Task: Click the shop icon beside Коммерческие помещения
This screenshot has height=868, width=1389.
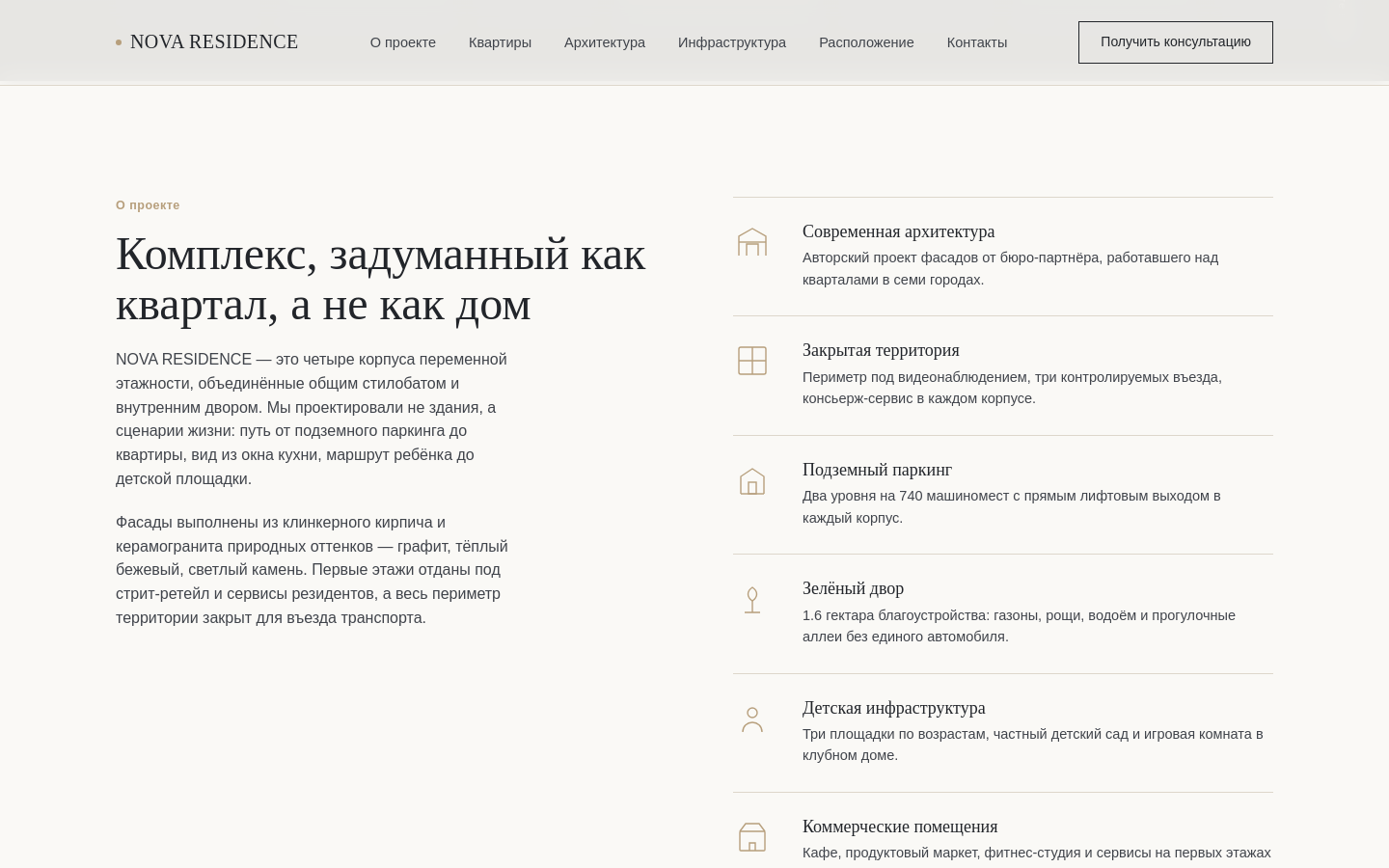Action: [752, 837]
